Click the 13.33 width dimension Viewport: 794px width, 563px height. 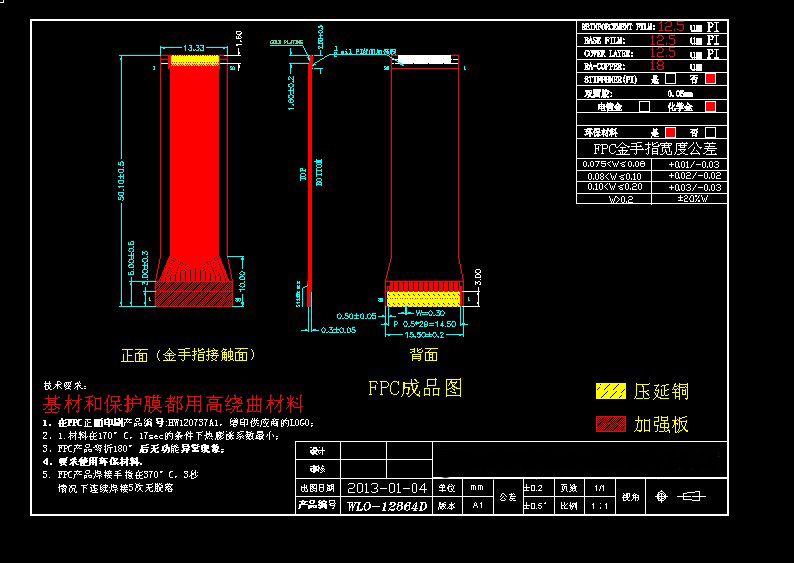(193, 48)
